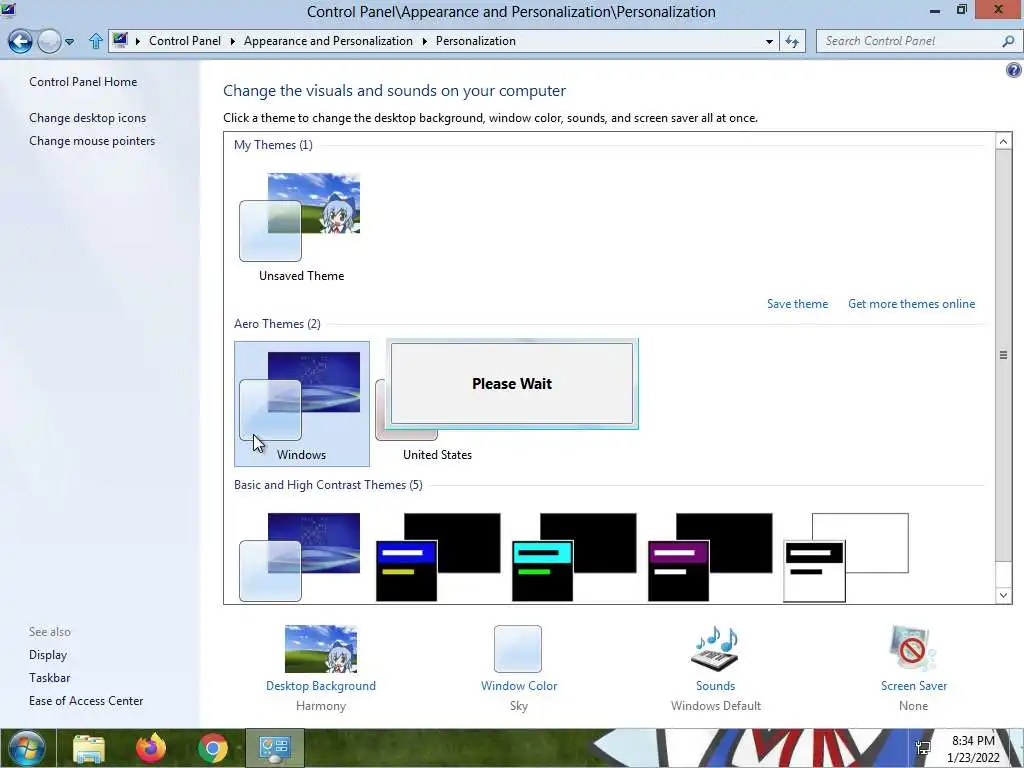Select the Windows Basic theme thumbnail
Image resolution: width=1024 pixels, height=768 pixels.
(300, 556)
